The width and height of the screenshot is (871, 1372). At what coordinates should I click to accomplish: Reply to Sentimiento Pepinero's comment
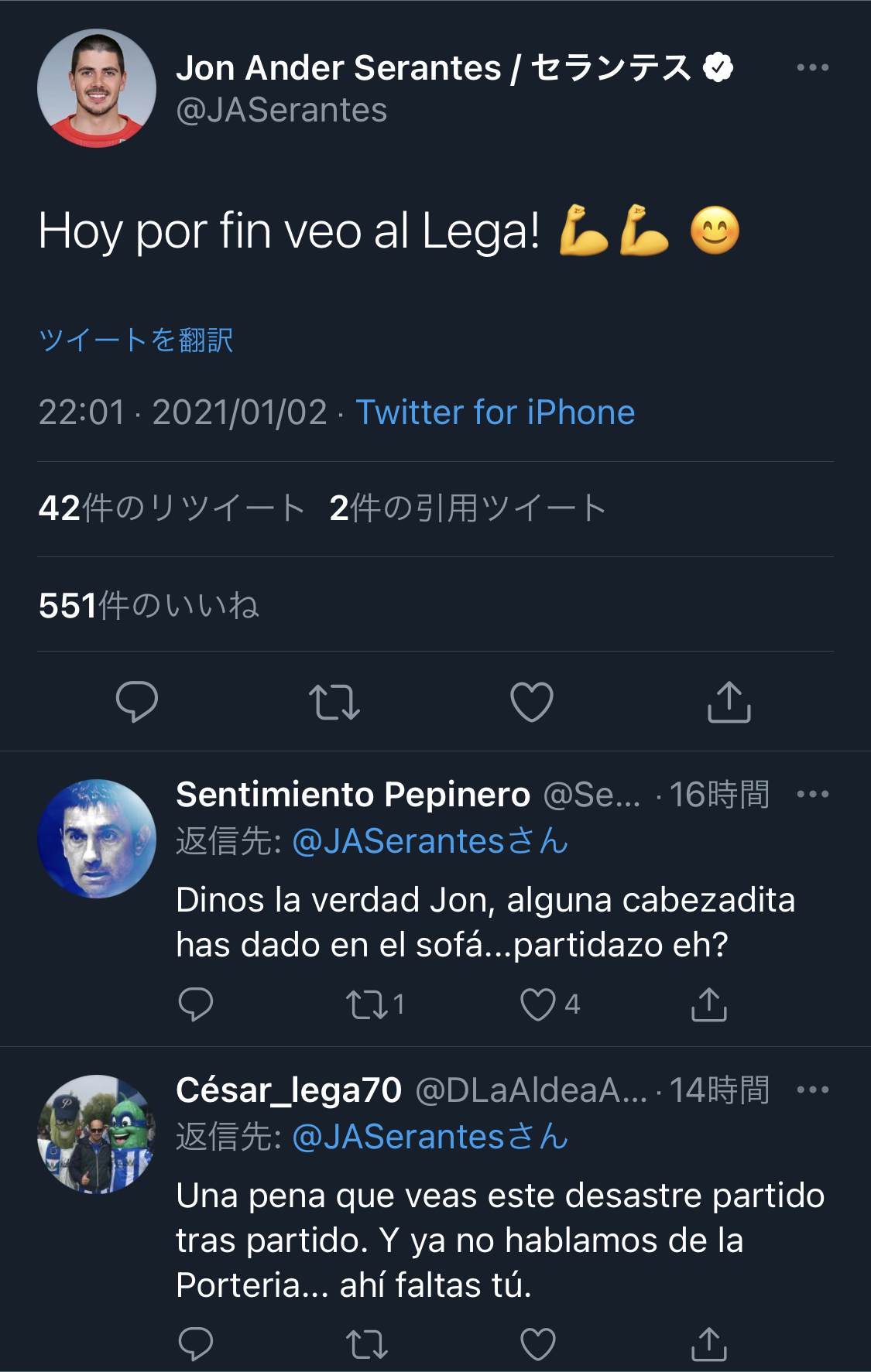tap(195, 1004)
